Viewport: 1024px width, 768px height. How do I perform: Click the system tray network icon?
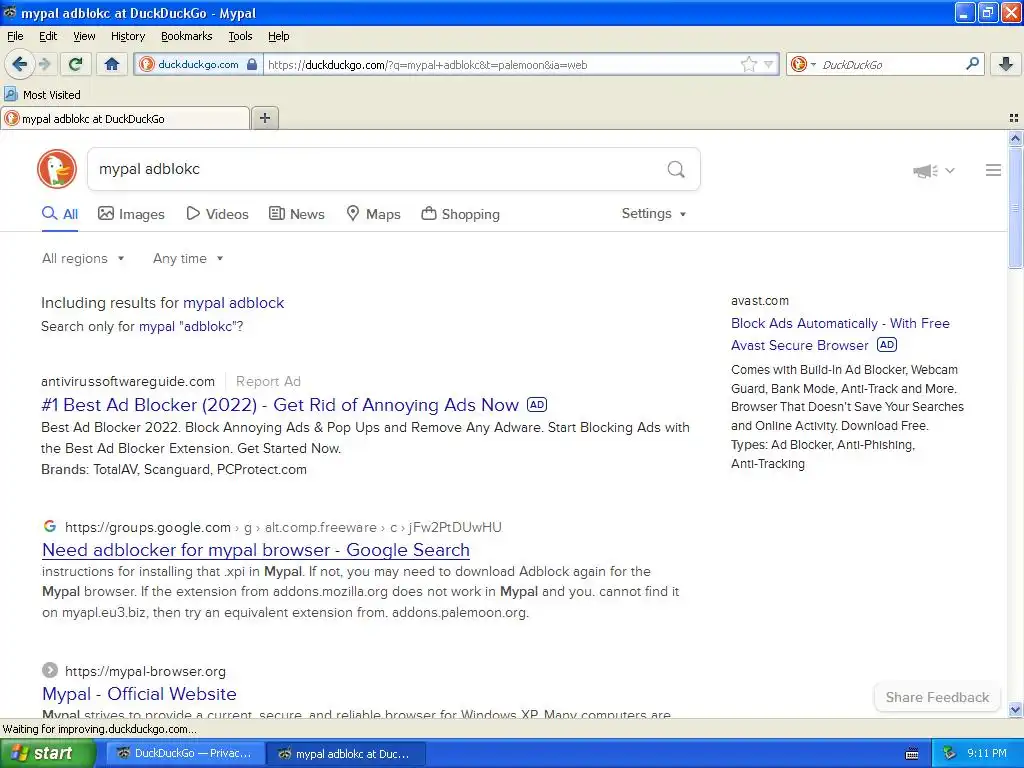point(950,753)
